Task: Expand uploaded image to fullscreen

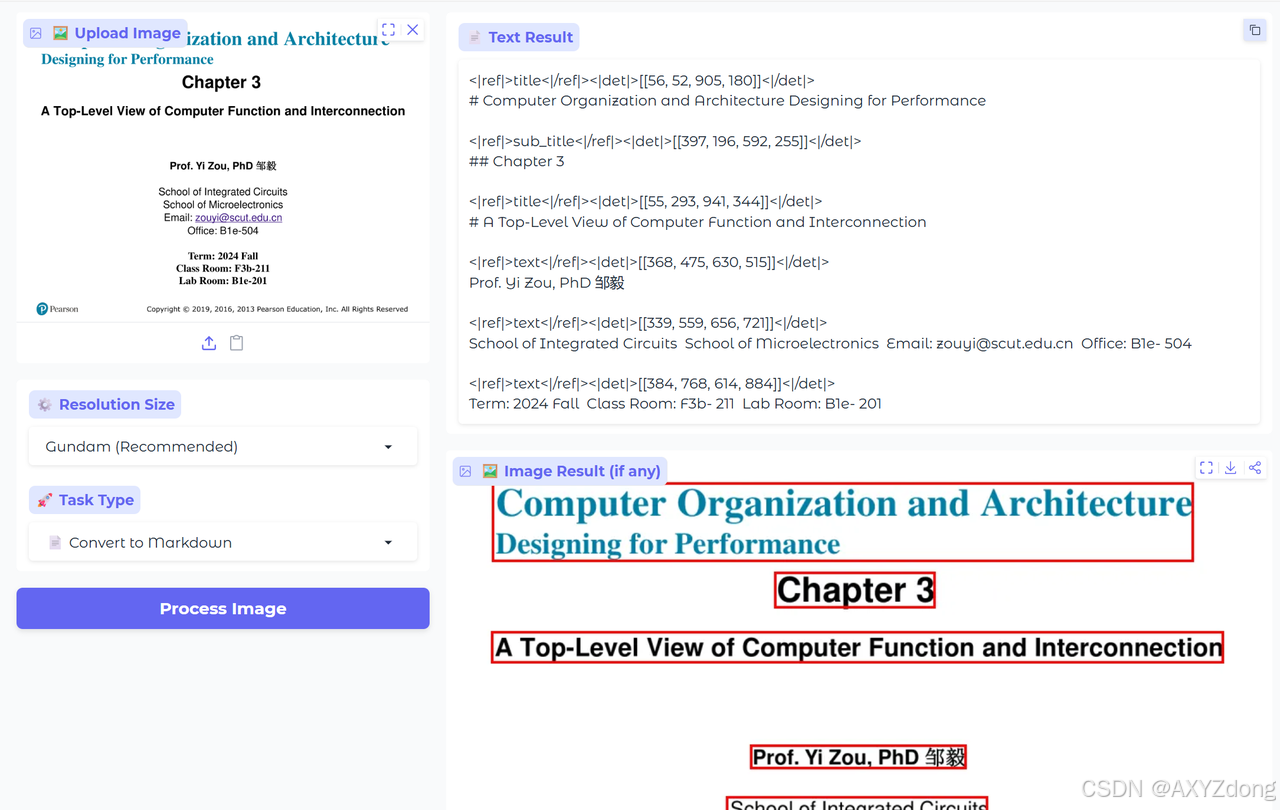Action: 388,30
